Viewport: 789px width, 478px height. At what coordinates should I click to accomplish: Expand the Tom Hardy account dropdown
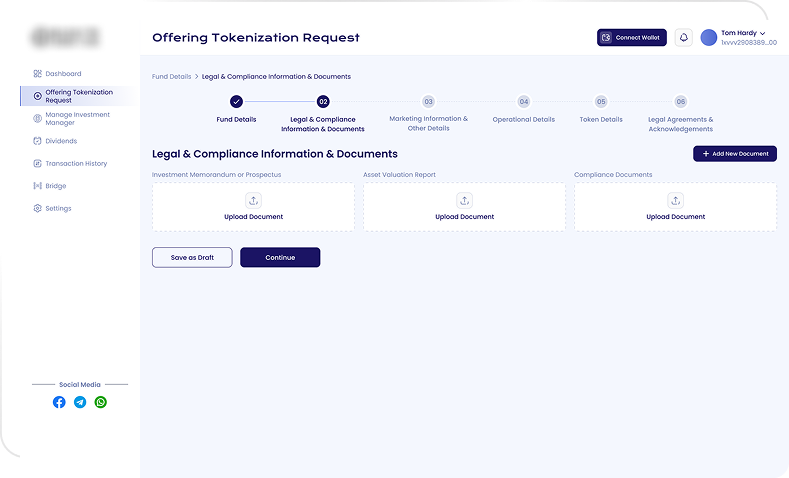[763, 34]
